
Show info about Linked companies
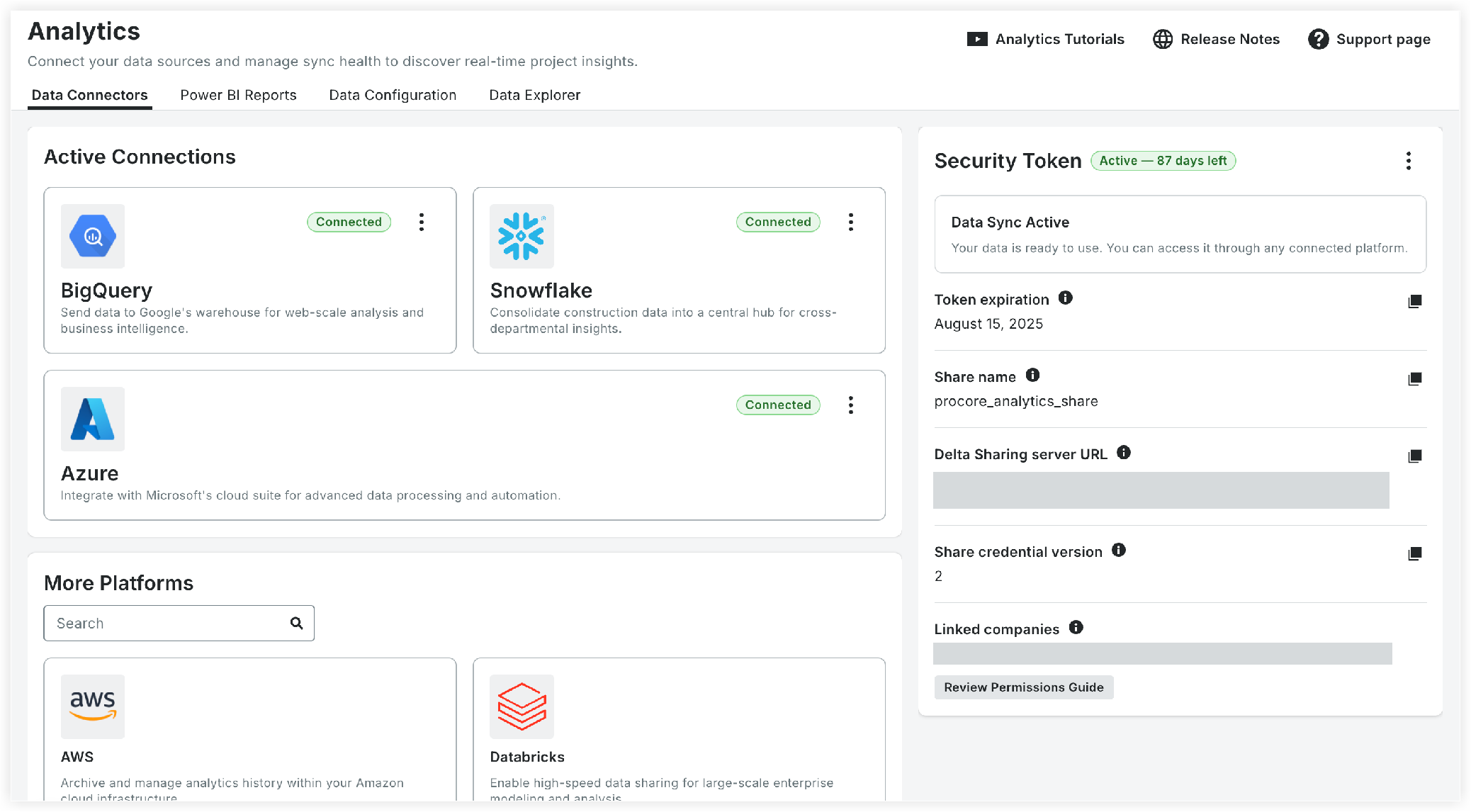(x=1076, y=628)
